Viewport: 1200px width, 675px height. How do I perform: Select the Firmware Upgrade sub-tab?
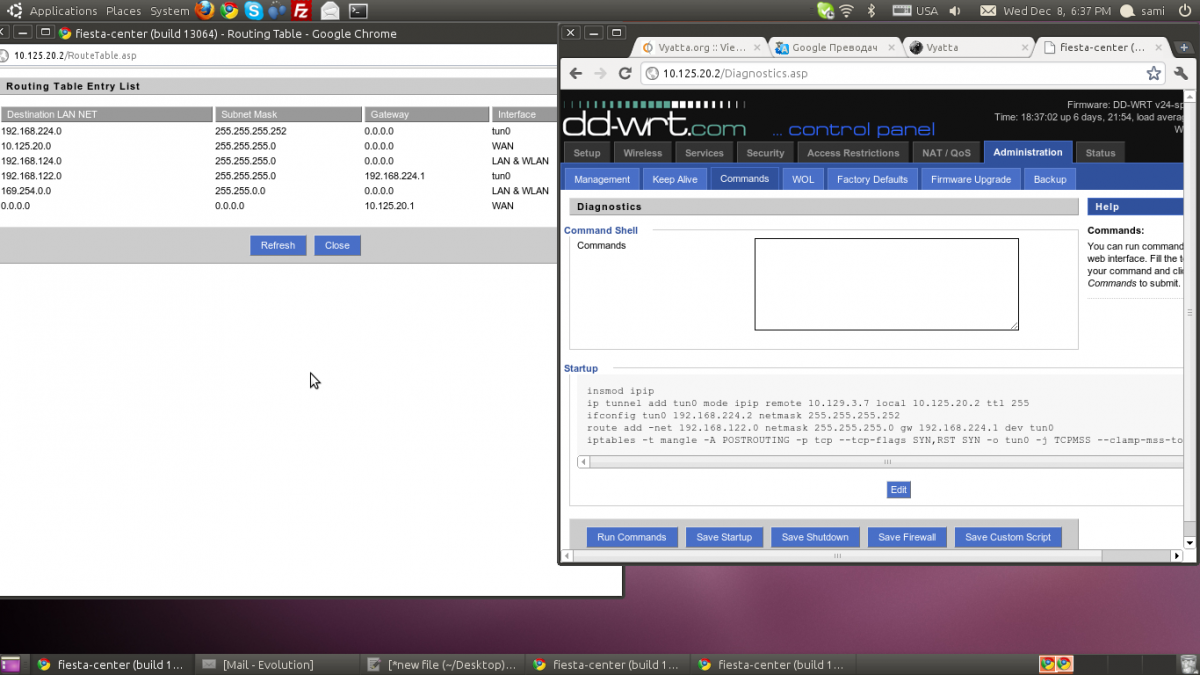pyautogui.click(x=970, y=179)
